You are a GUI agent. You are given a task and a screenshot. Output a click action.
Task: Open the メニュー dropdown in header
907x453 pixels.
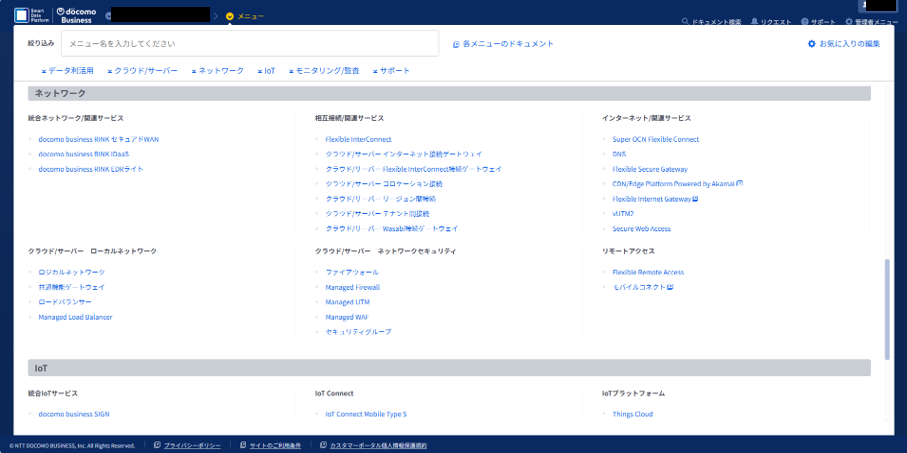point(245,16)
